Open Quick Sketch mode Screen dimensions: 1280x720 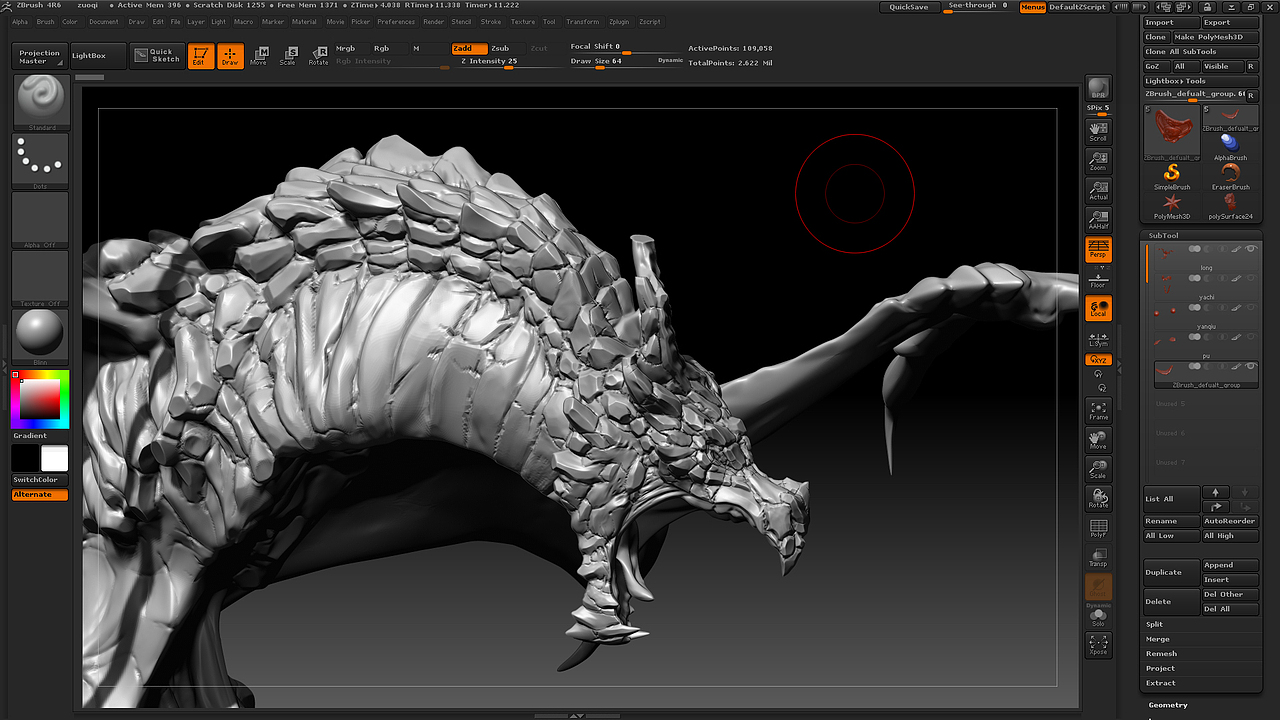pos(158,56)
